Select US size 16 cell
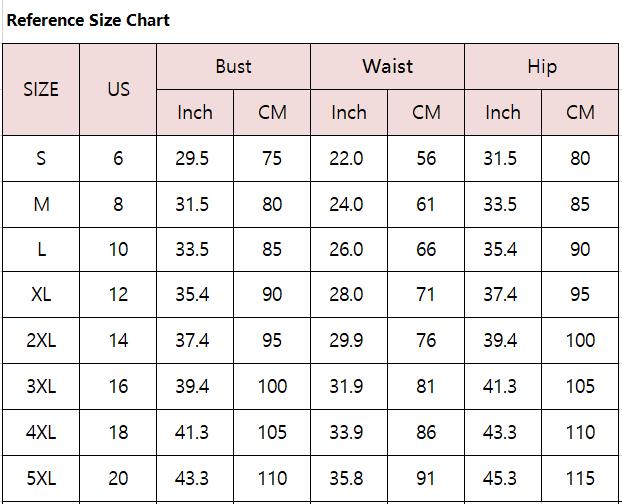 [x=118, y=386]
